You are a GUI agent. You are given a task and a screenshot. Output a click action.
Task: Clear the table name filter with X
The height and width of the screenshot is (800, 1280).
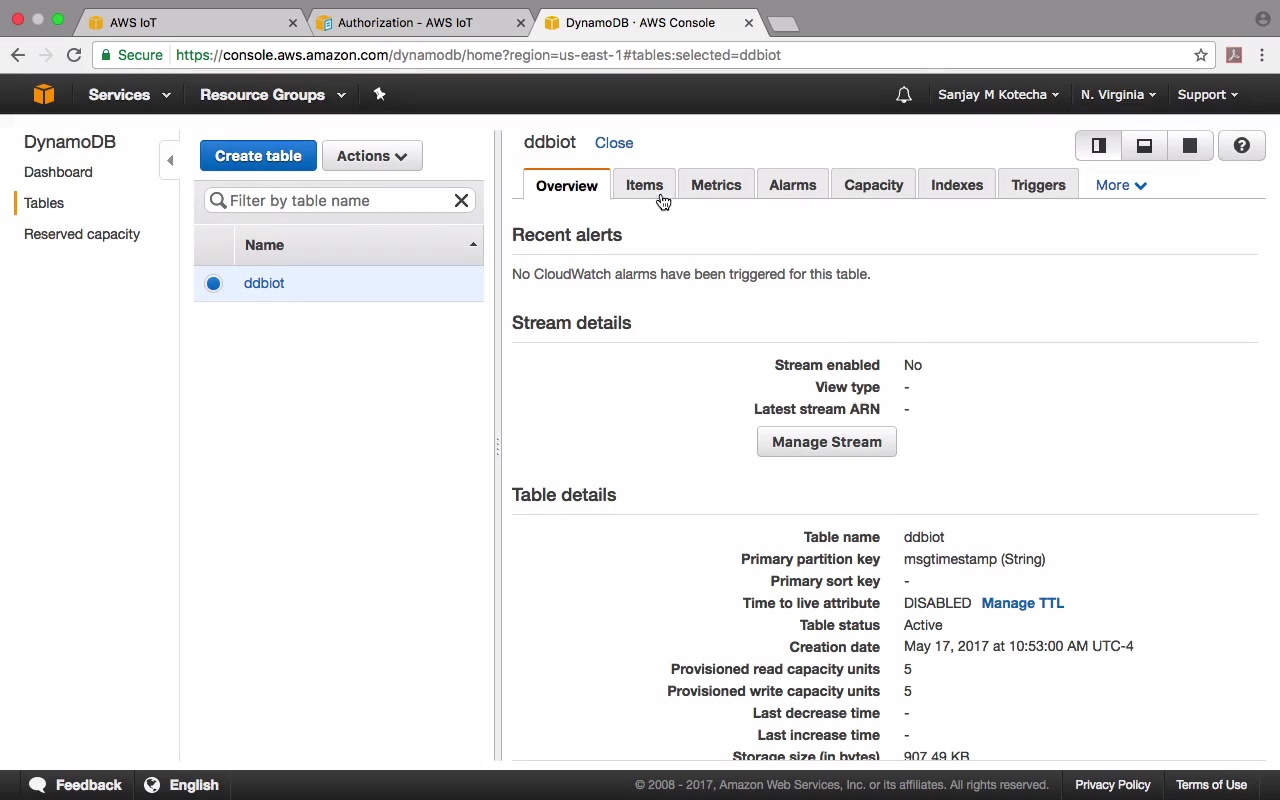tap(461, 201)
